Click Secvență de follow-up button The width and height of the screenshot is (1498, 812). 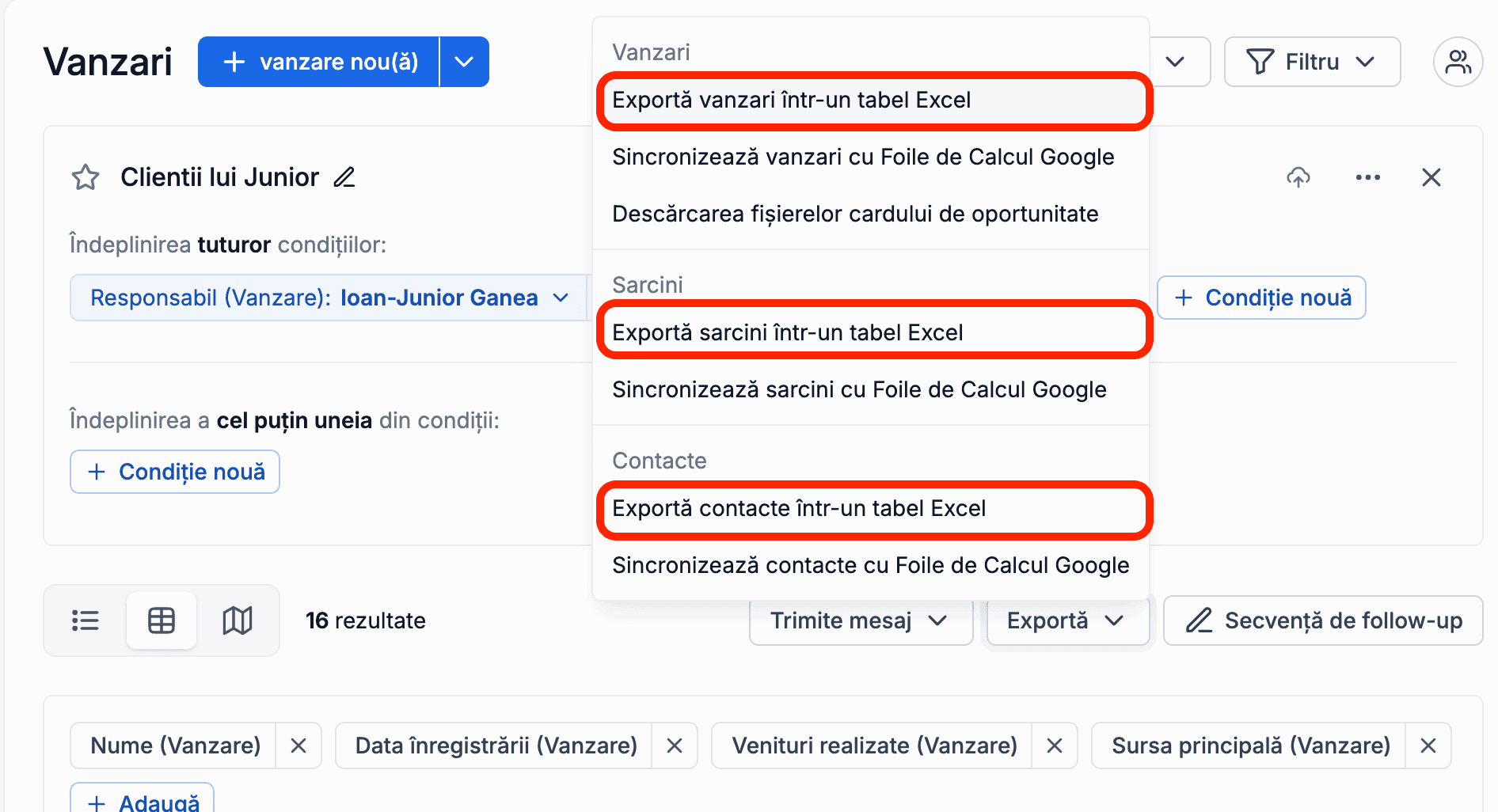click(1323, 620)
